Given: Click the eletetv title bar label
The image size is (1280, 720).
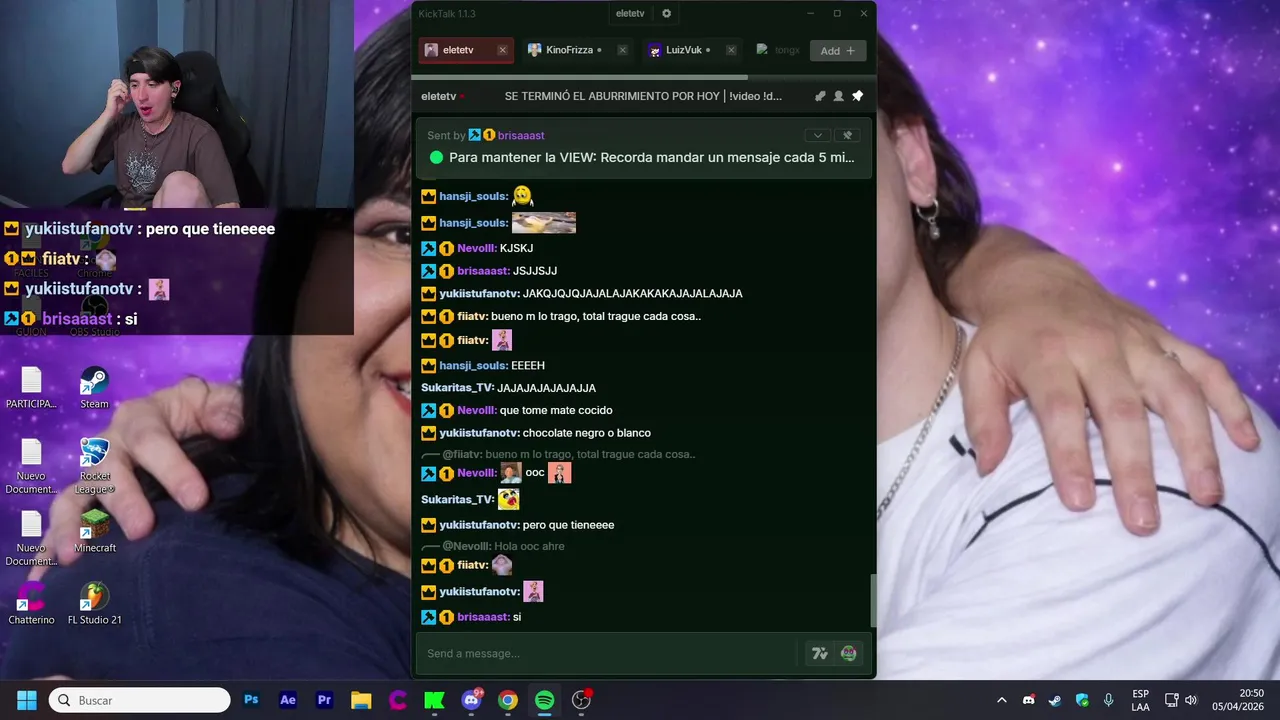Looking at the screenshot, I should pyautogui.click(x=630, y=14).
